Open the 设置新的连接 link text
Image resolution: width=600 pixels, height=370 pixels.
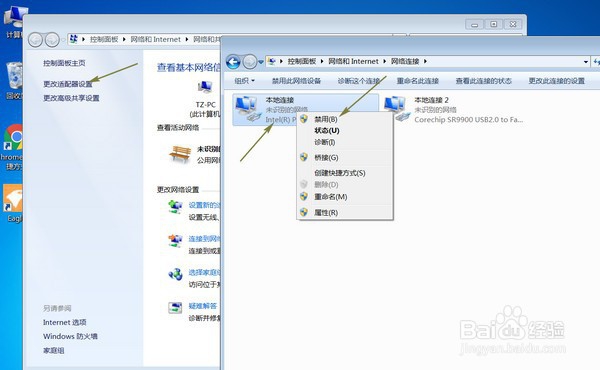point(204,205)
